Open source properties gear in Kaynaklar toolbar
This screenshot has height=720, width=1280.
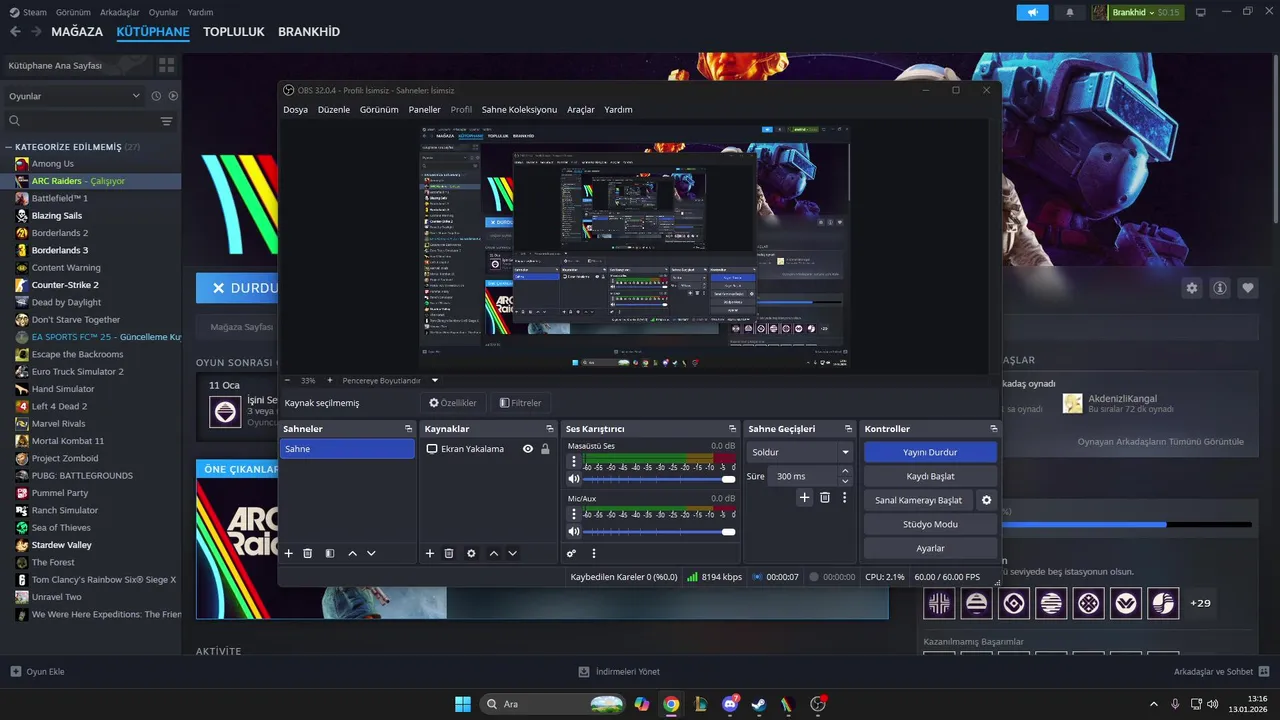[471, 553]
